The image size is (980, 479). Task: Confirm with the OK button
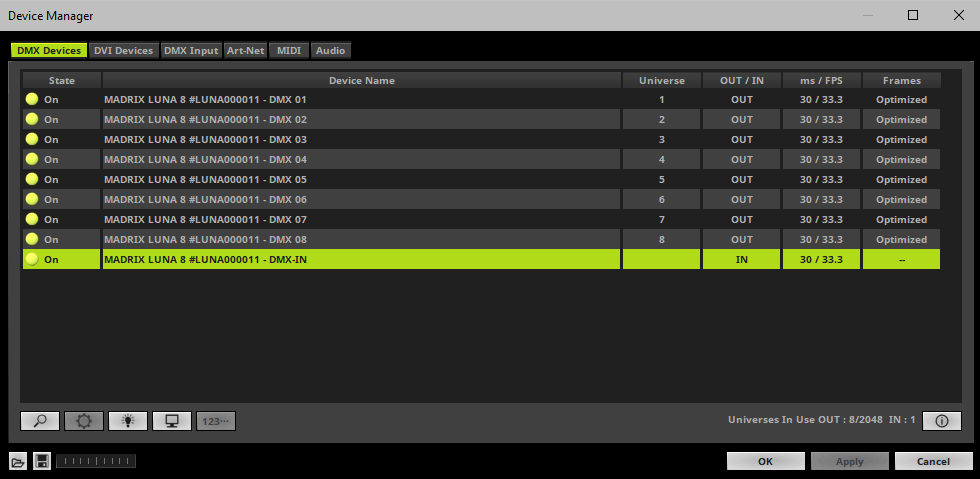tap(766, 461)
